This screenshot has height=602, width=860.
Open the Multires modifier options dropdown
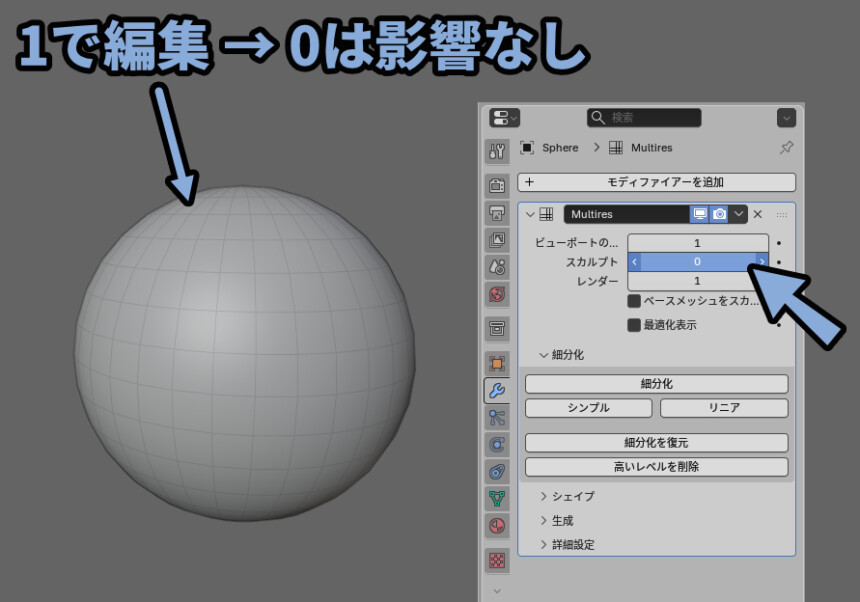click(x=739, y=214)
